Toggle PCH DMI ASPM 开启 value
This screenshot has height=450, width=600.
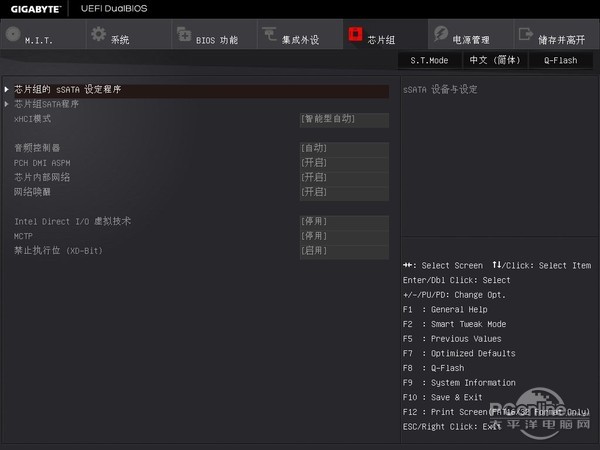344,163
